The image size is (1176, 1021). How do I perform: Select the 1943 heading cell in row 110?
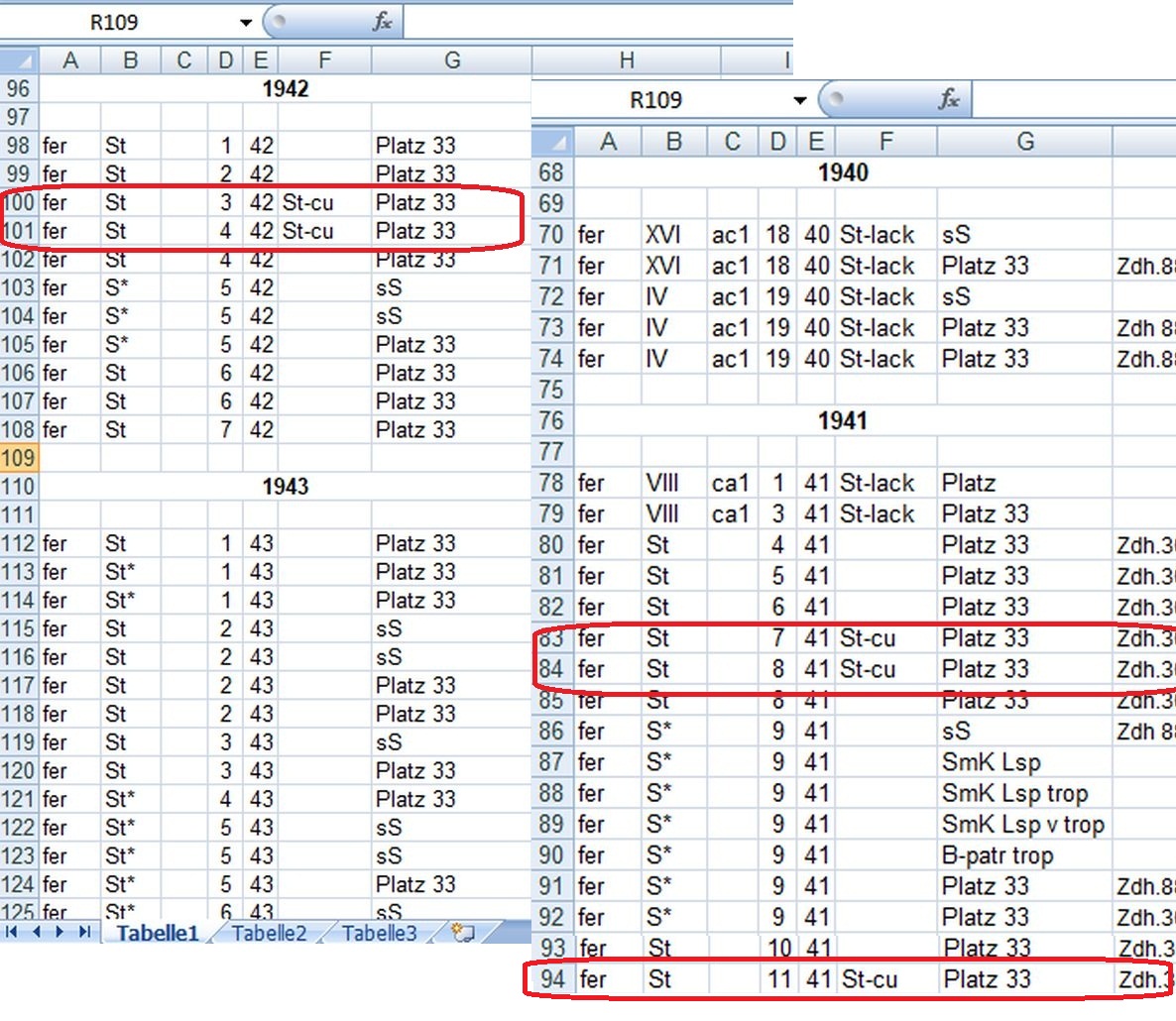pyautogui.click(x=285, y=487)
